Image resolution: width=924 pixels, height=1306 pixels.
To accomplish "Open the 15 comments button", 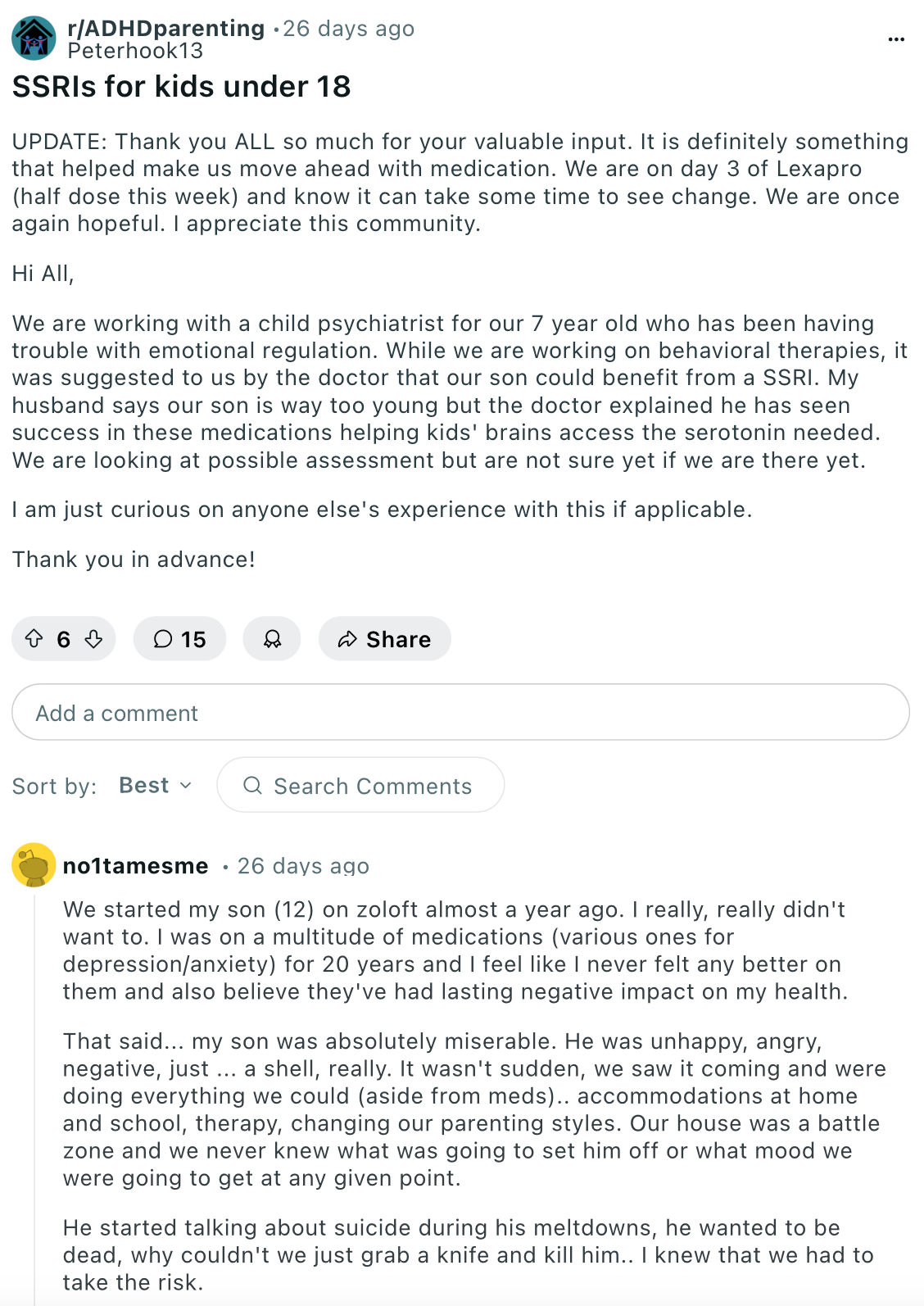I will 179,639.
